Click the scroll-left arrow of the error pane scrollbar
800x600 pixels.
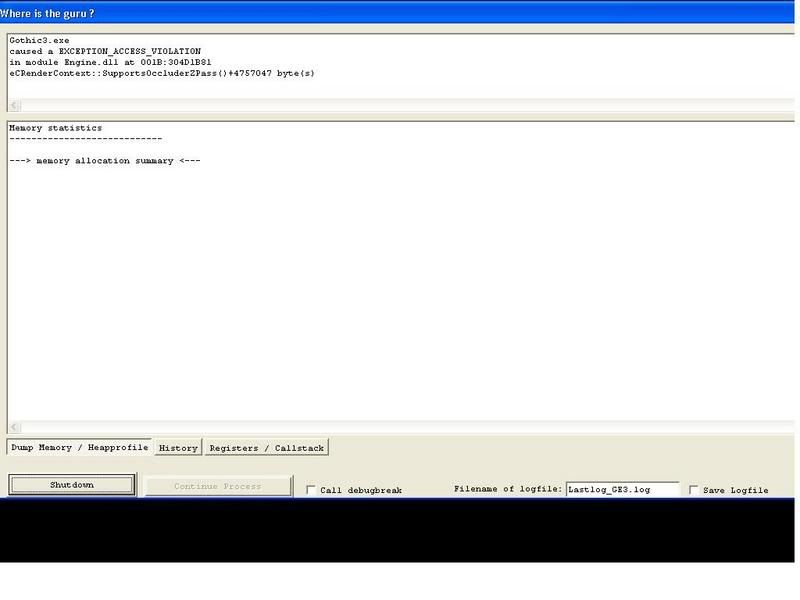[x=14, y=106]
